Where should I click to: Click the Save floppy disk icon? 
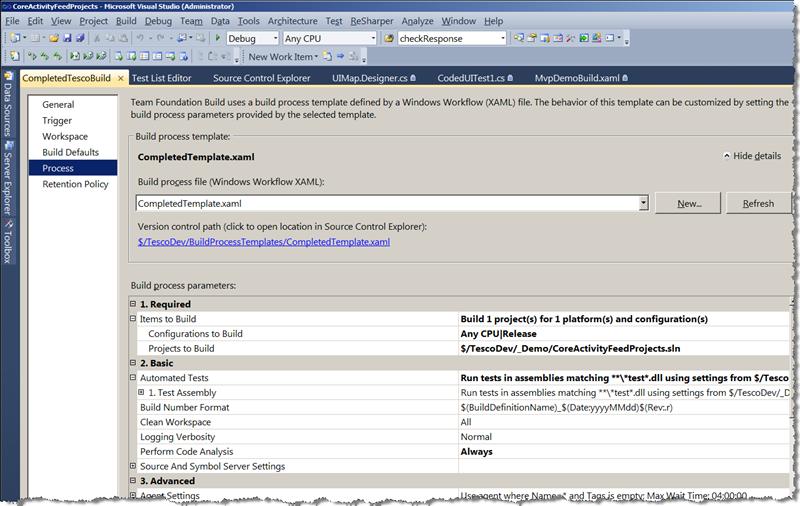point(67,38)
